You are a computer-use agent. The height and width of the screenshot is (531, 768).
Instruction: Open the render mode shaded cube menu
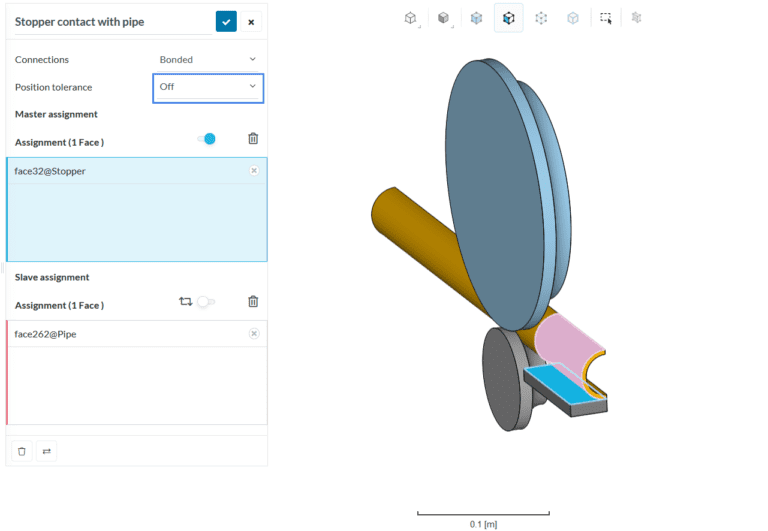point(443,18)
